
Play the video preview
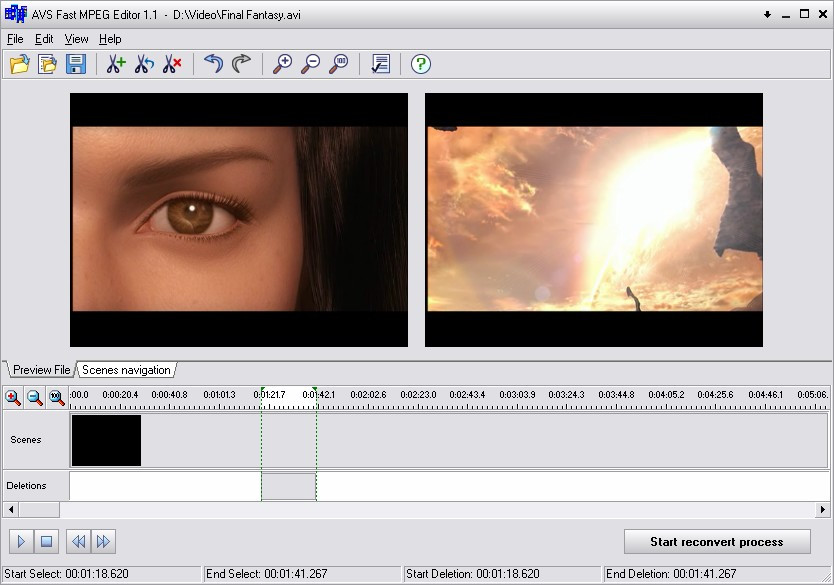[x=21, y=542]
